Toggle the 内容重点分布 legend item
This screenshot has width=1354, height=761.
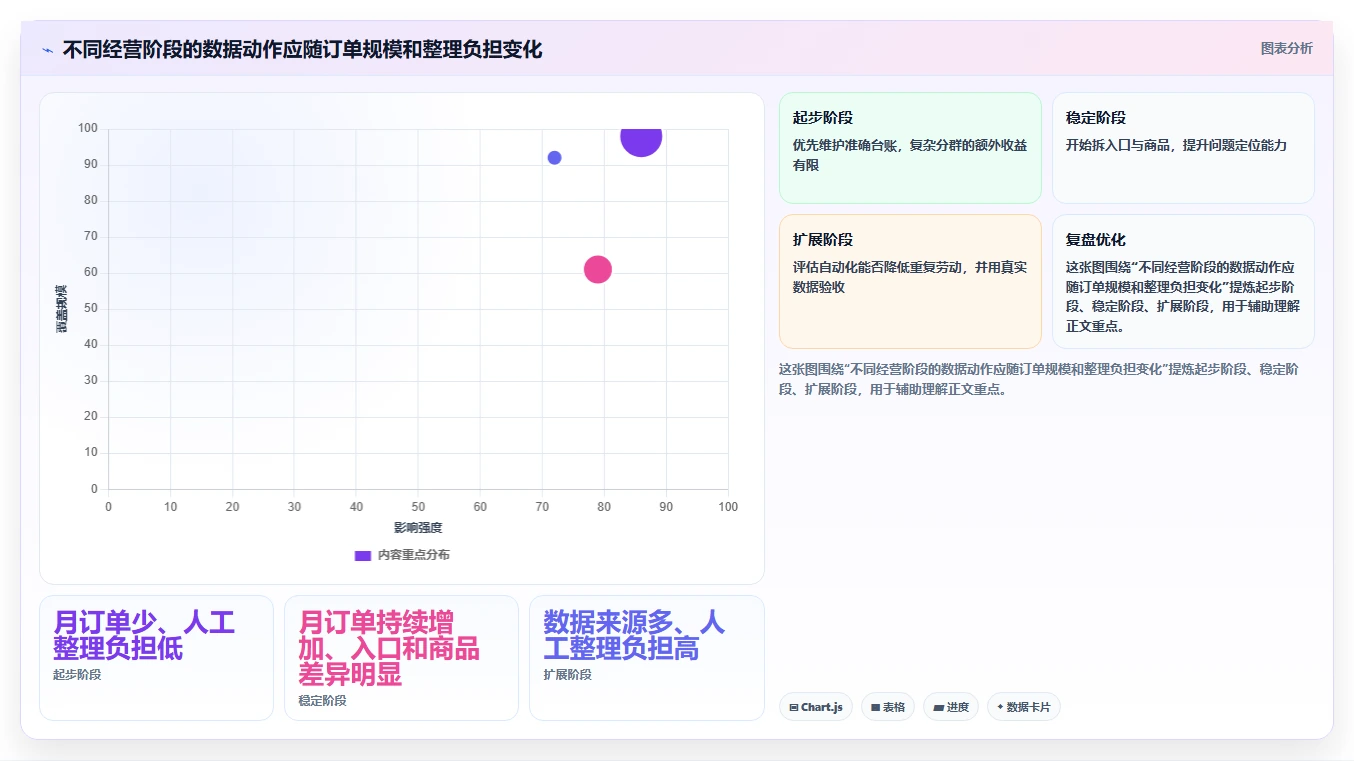coord(402,555)
